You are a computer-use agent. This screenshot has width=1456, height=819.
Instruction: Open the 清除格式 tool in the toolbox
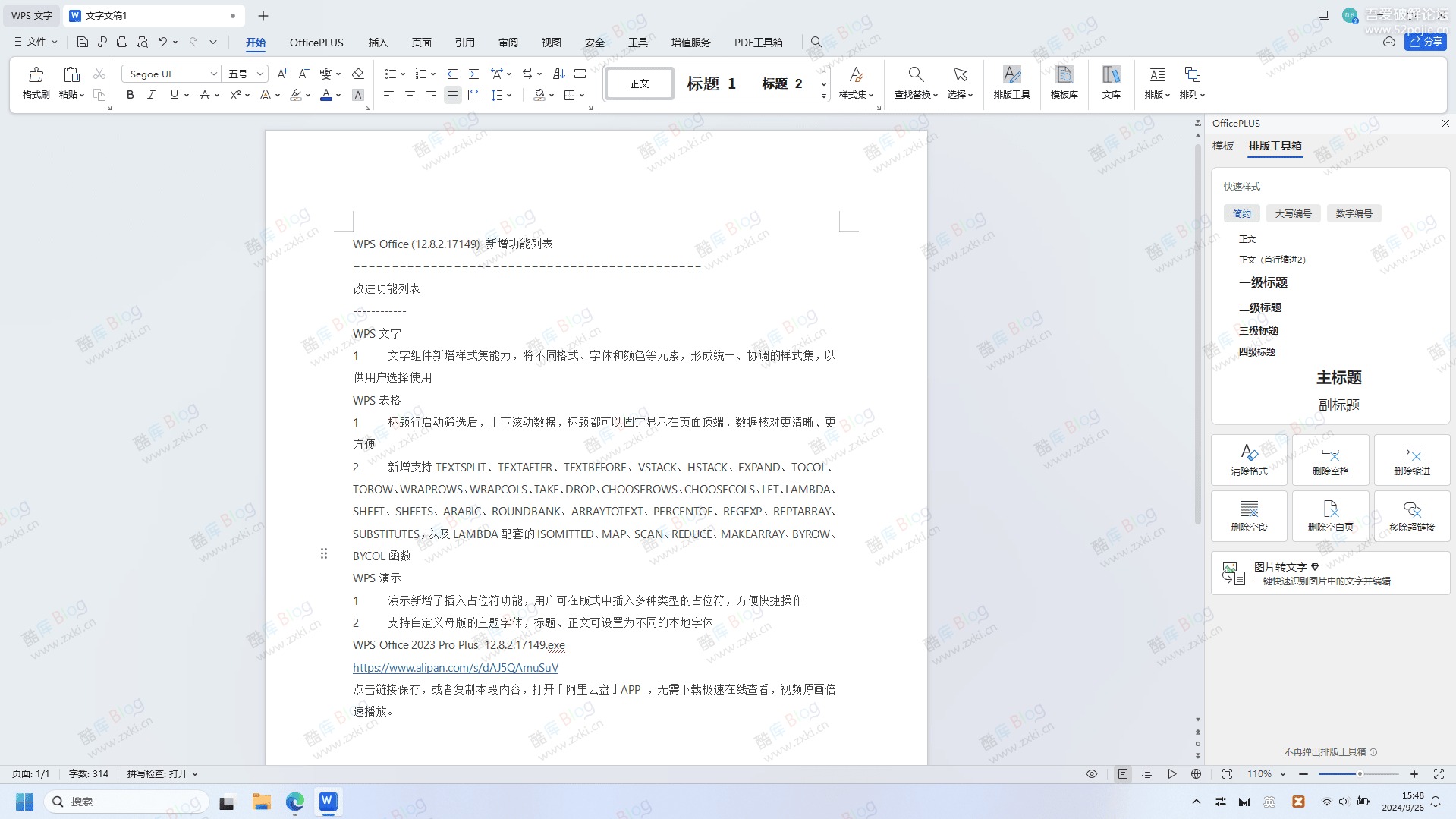1249,459
